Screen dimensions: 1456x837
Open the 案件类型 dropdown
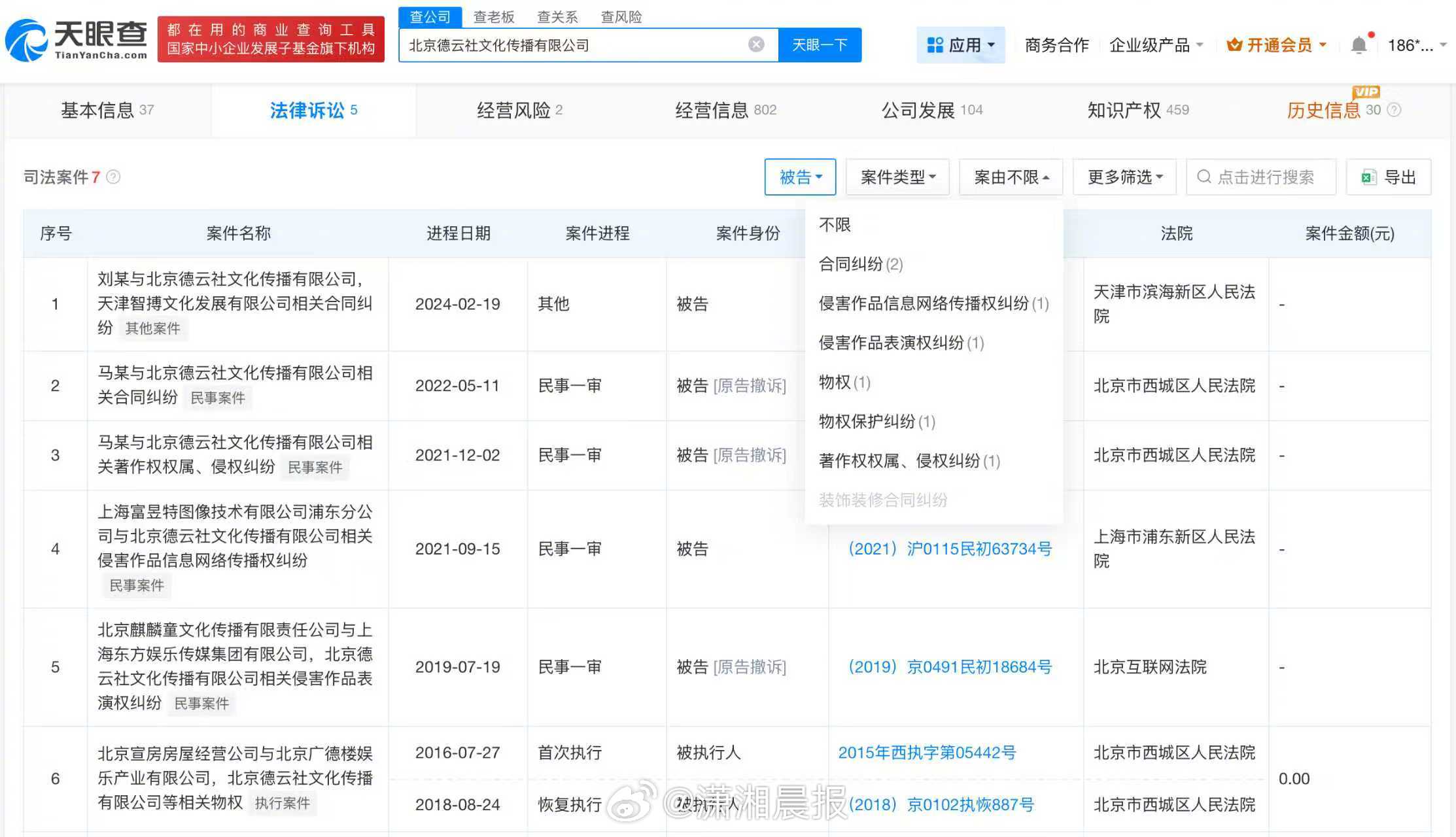point(897,177)
